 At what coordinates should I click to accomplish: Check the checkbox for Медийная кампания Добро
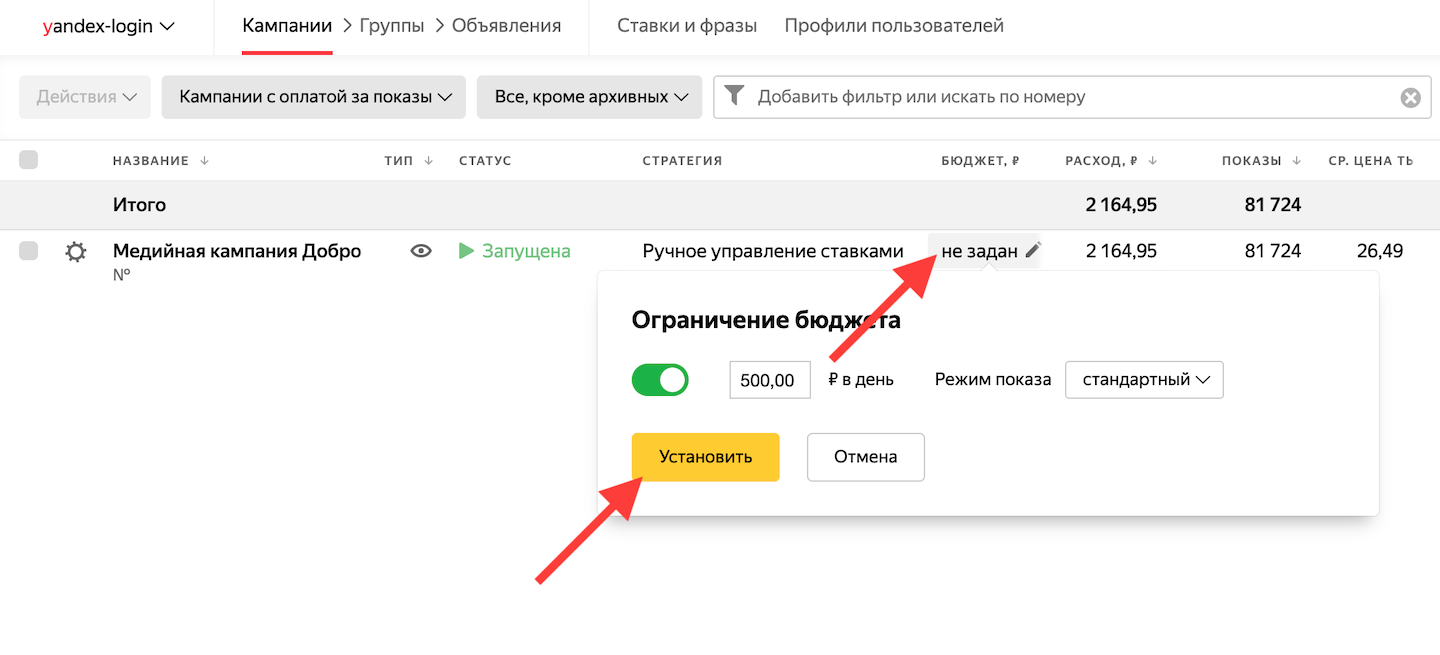(x=29, y=251)
